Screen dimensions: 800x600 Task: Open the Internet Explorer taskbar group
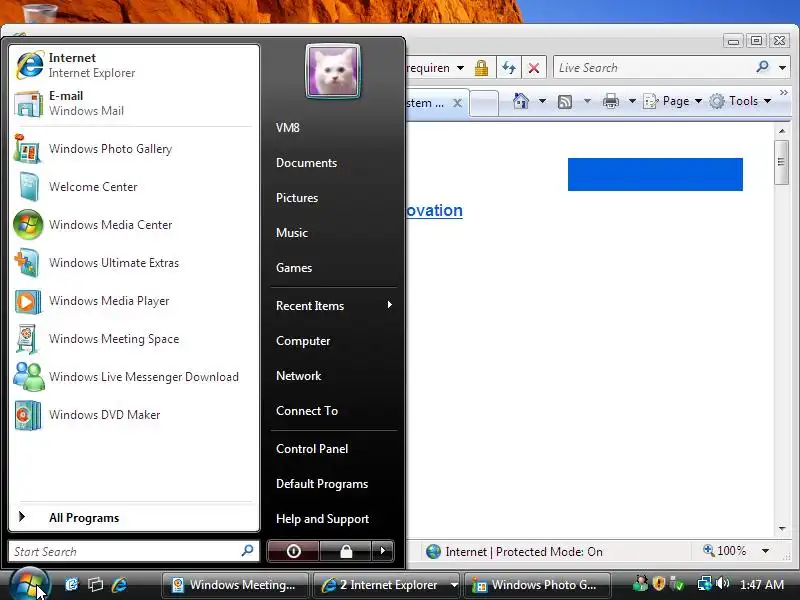pos(386,585)
